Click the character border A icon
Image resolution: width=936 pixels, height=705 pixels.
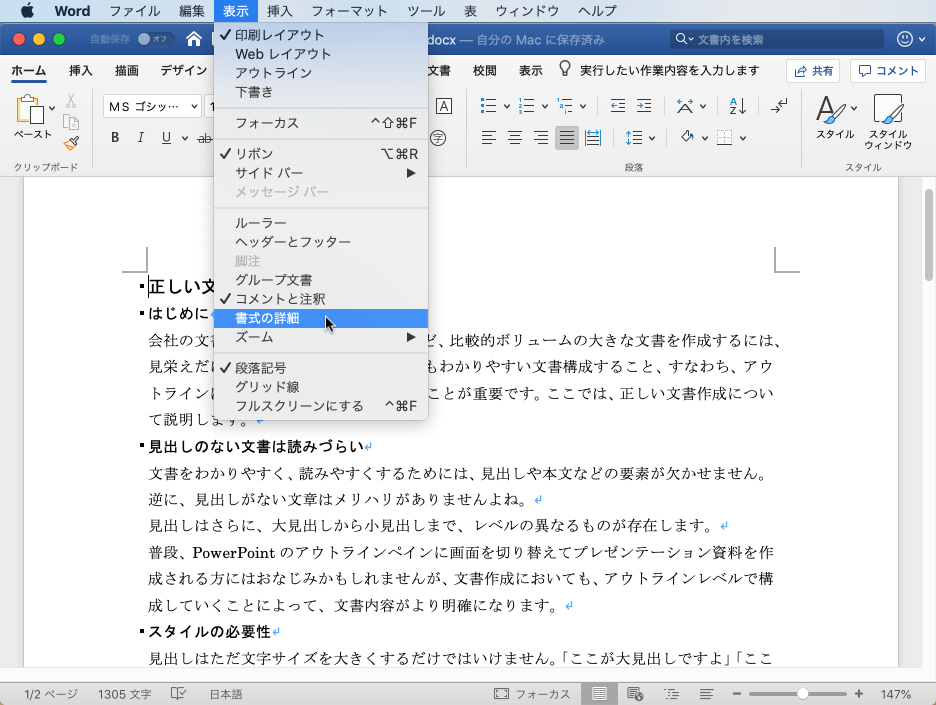444,106
